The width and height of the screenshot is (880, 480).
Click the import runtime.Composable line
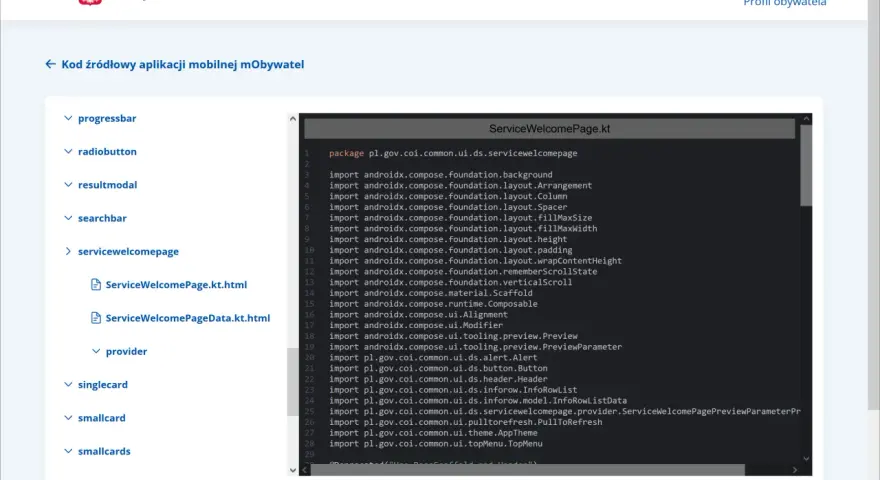click(433, 304)
